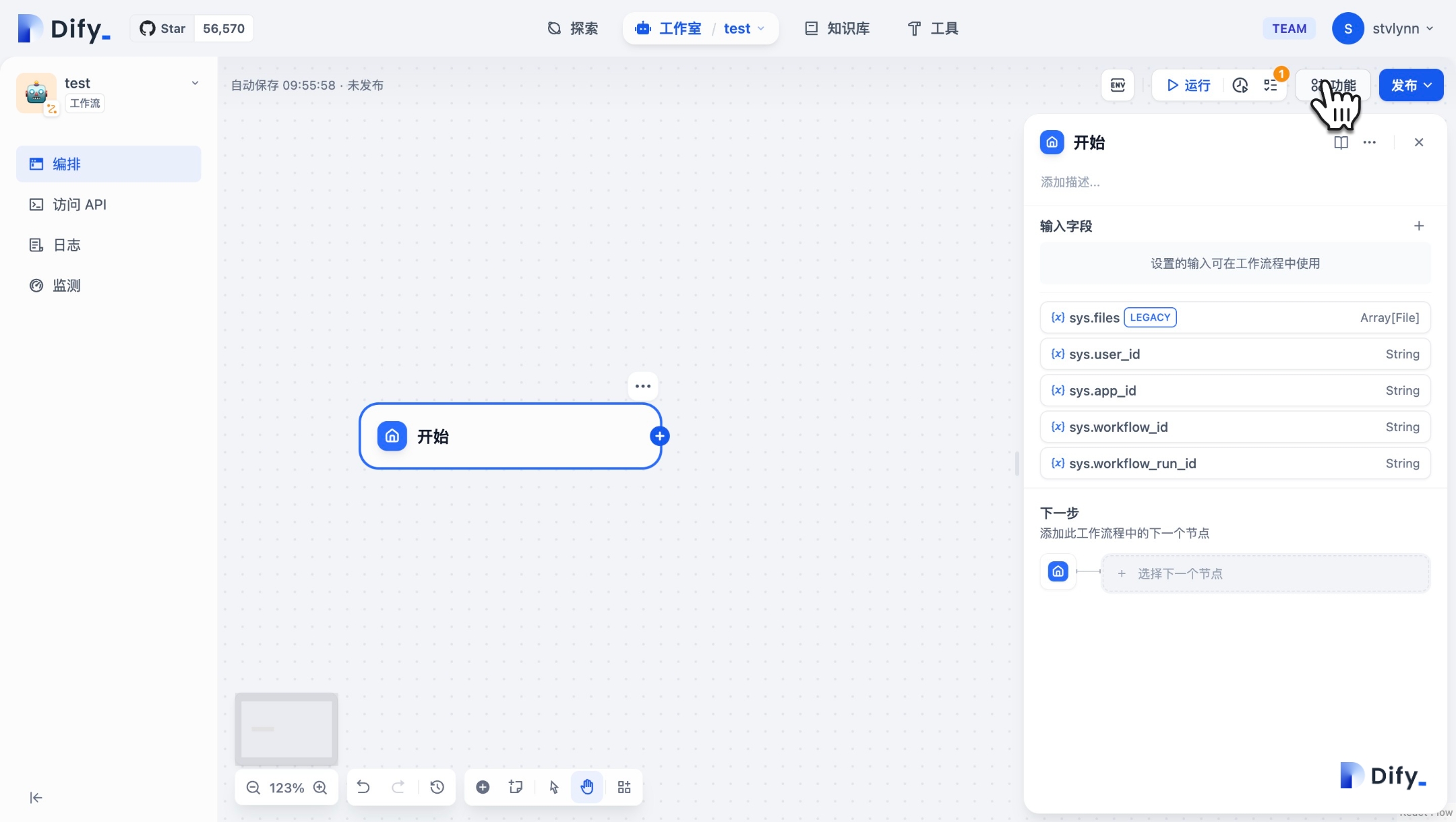Click organize nodes layout icon
The width and height of the screenshot is (1456, 822).
624,787
